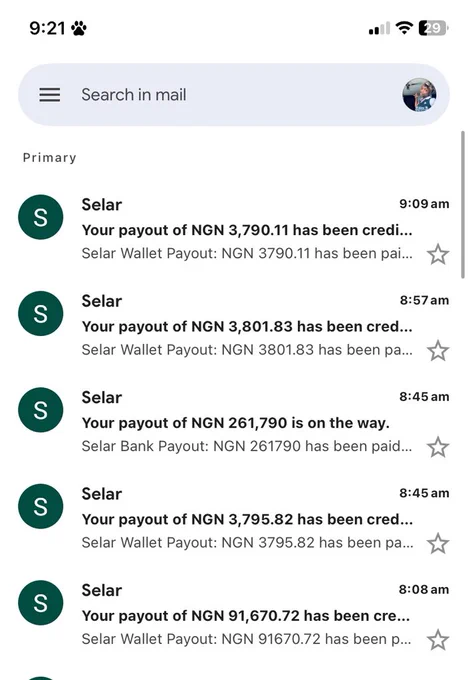The width and height of the screenshot is (468, 680).
Task: Click the inbox scrollbar handle
Action: click(x=463, y=205)
